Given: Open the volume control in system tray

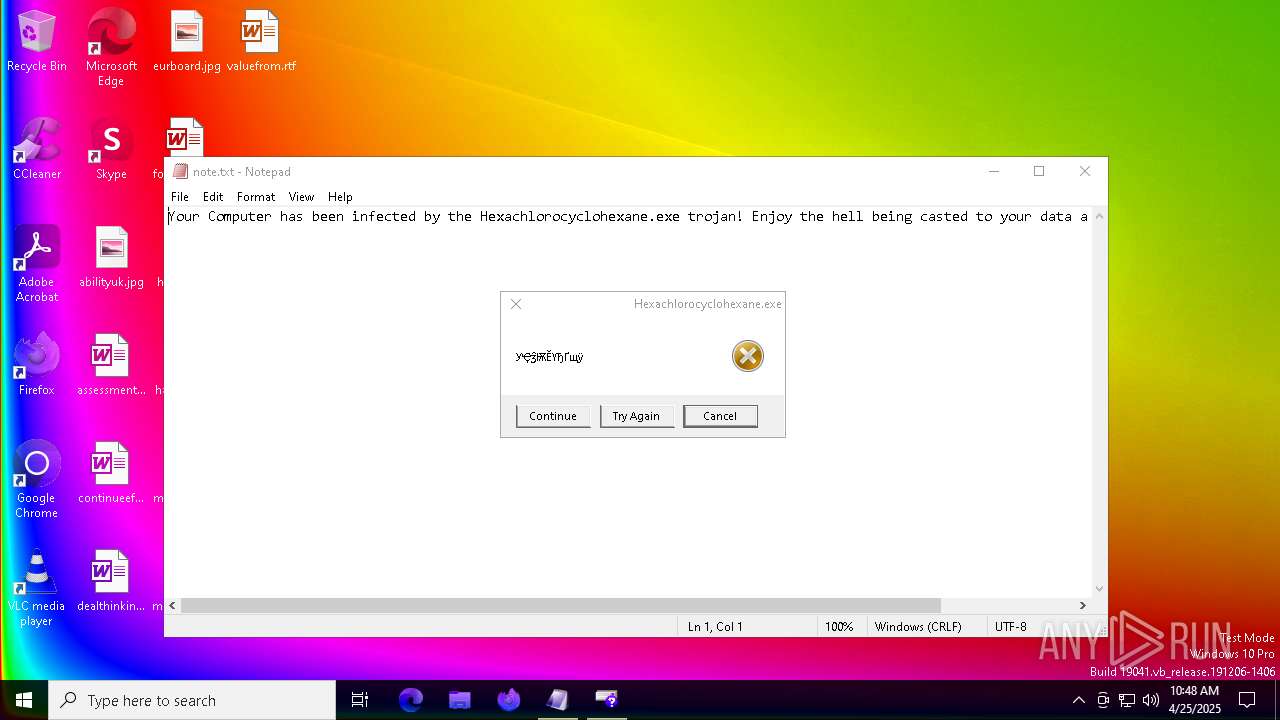Looking at the screenshot, I should point(1151,700).
